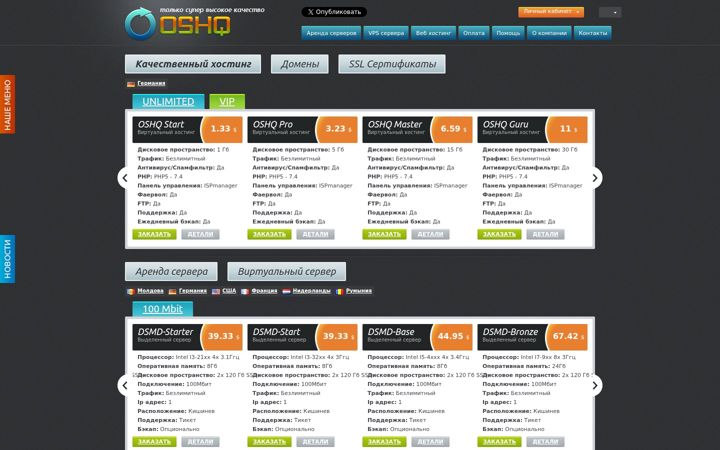This screenshot has height=450, width=720.
Task: Click the X Опубликовать share button
Action: click(x=334, y=12)
